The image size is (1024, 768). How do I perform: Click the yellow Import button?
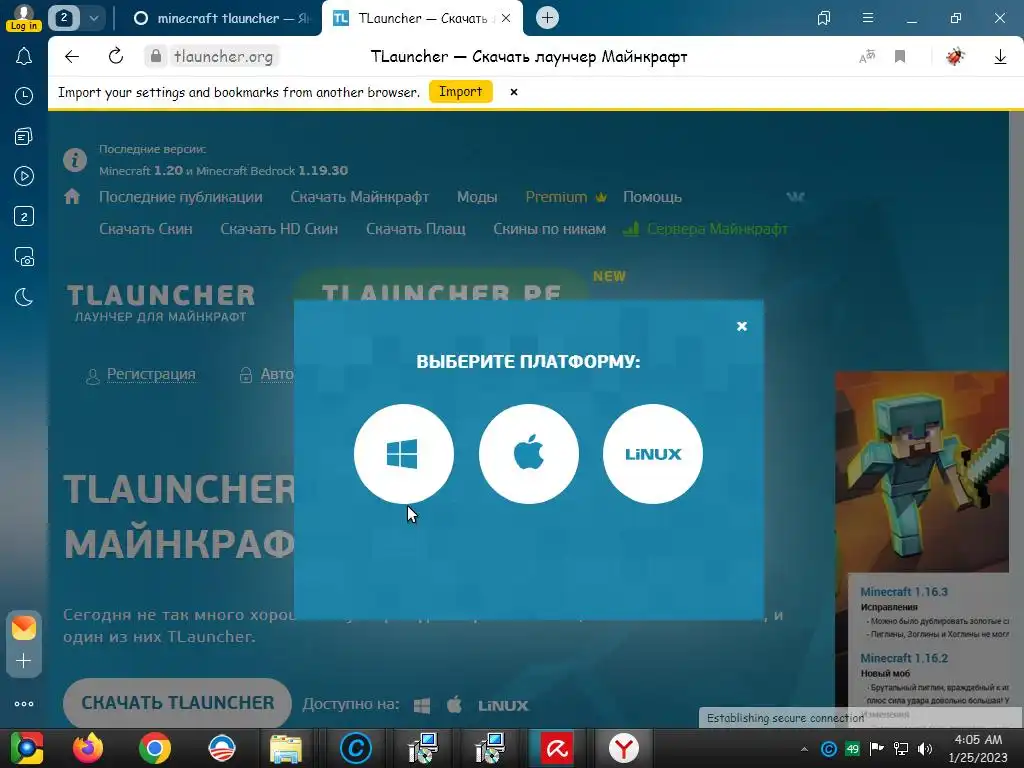460,91
